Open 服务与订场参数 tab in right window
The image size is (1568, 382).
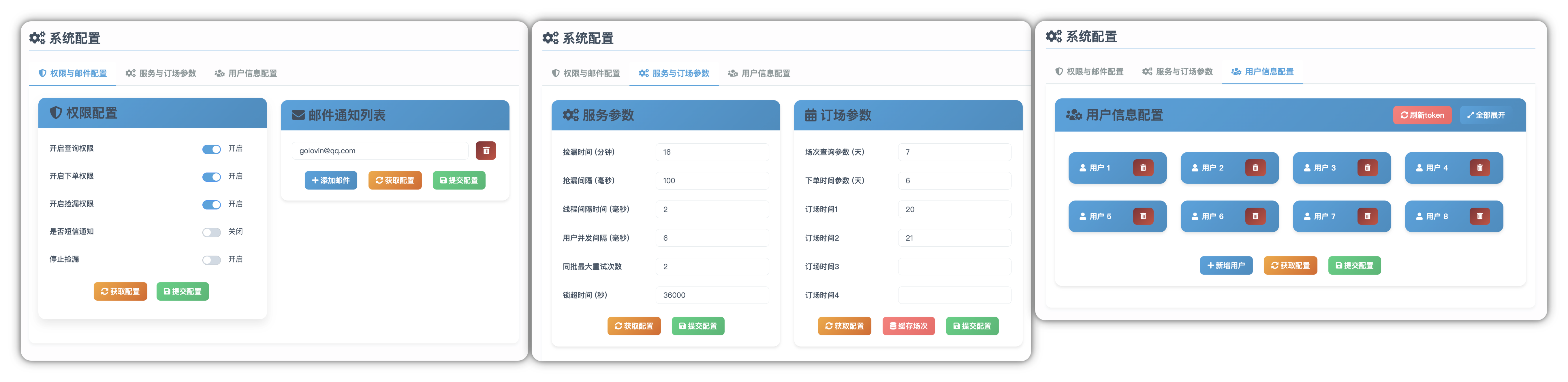click(1177, 72)
